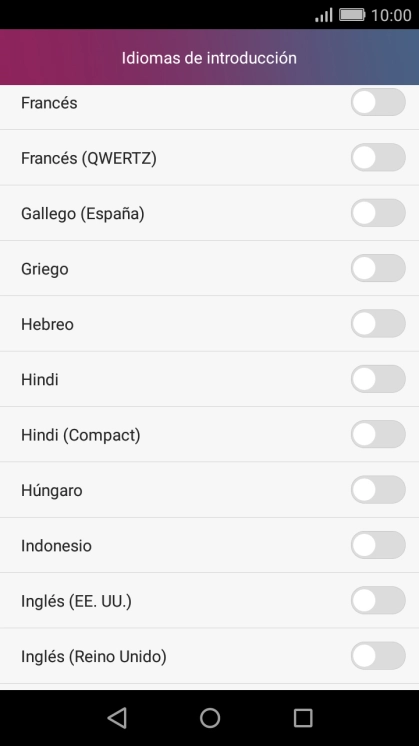
Task: Tap the Android home circle icon
Action: click(x=210, y=717)
